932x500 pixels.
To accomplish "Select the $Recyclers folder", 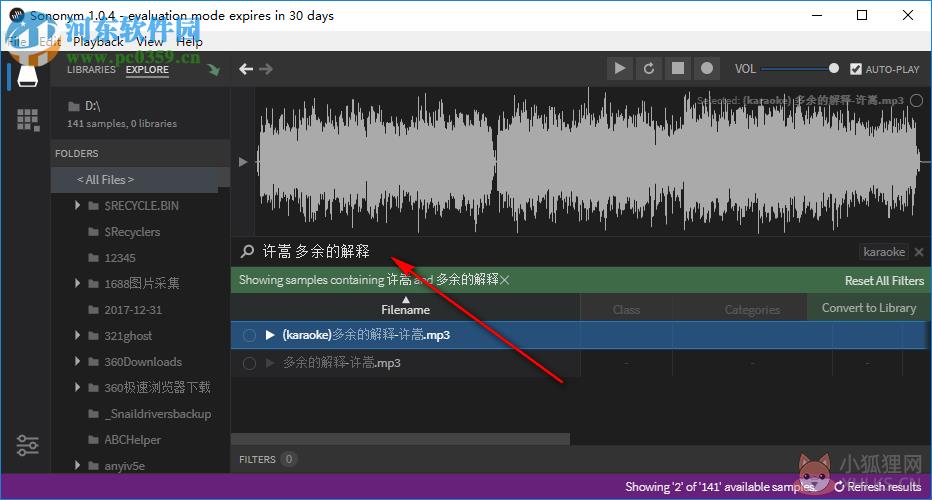I will pyautogui.click(x=132, y=232).
